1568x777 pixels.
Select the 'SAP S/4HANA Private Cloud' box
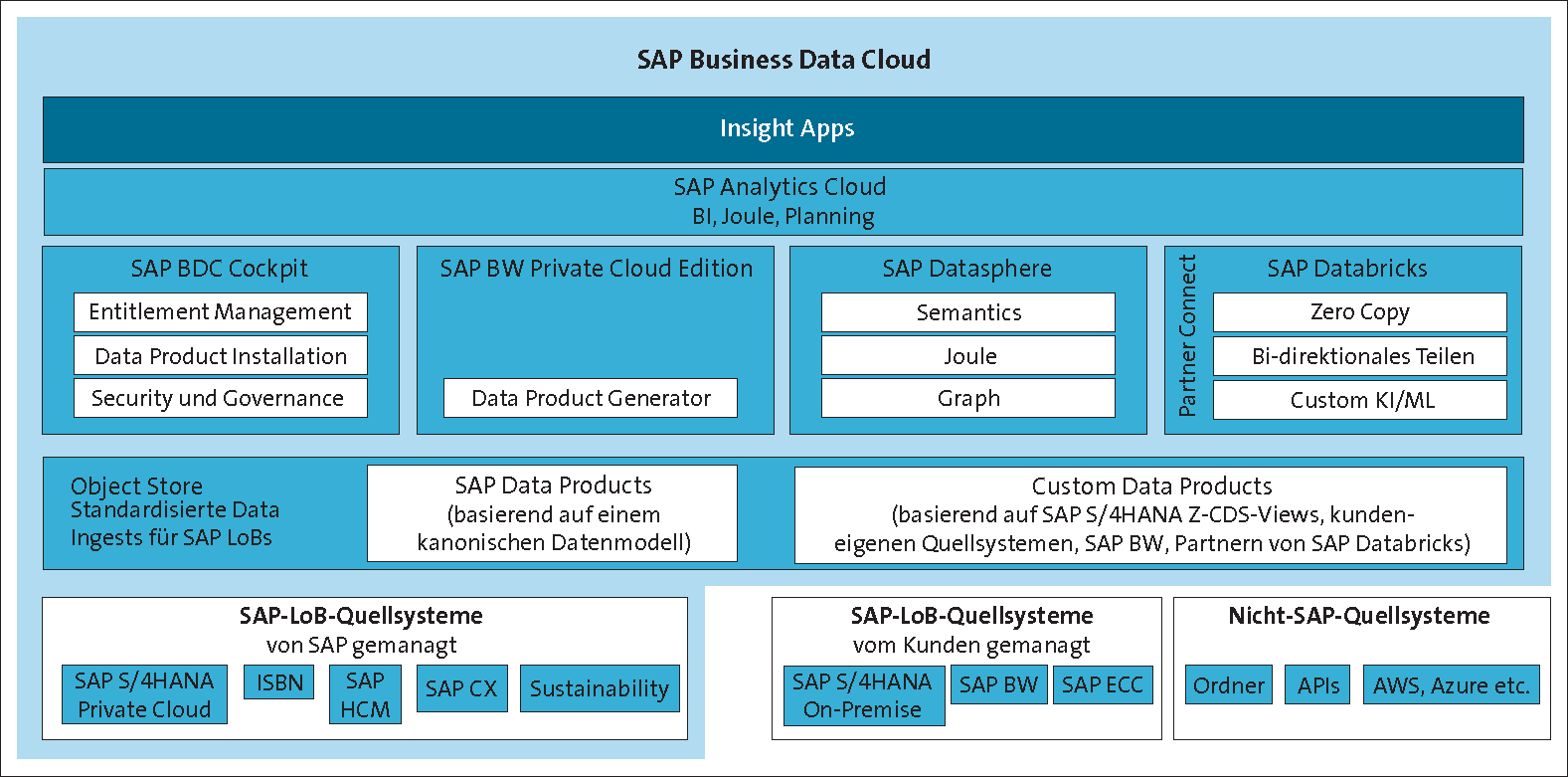click(x=144, y=694)
